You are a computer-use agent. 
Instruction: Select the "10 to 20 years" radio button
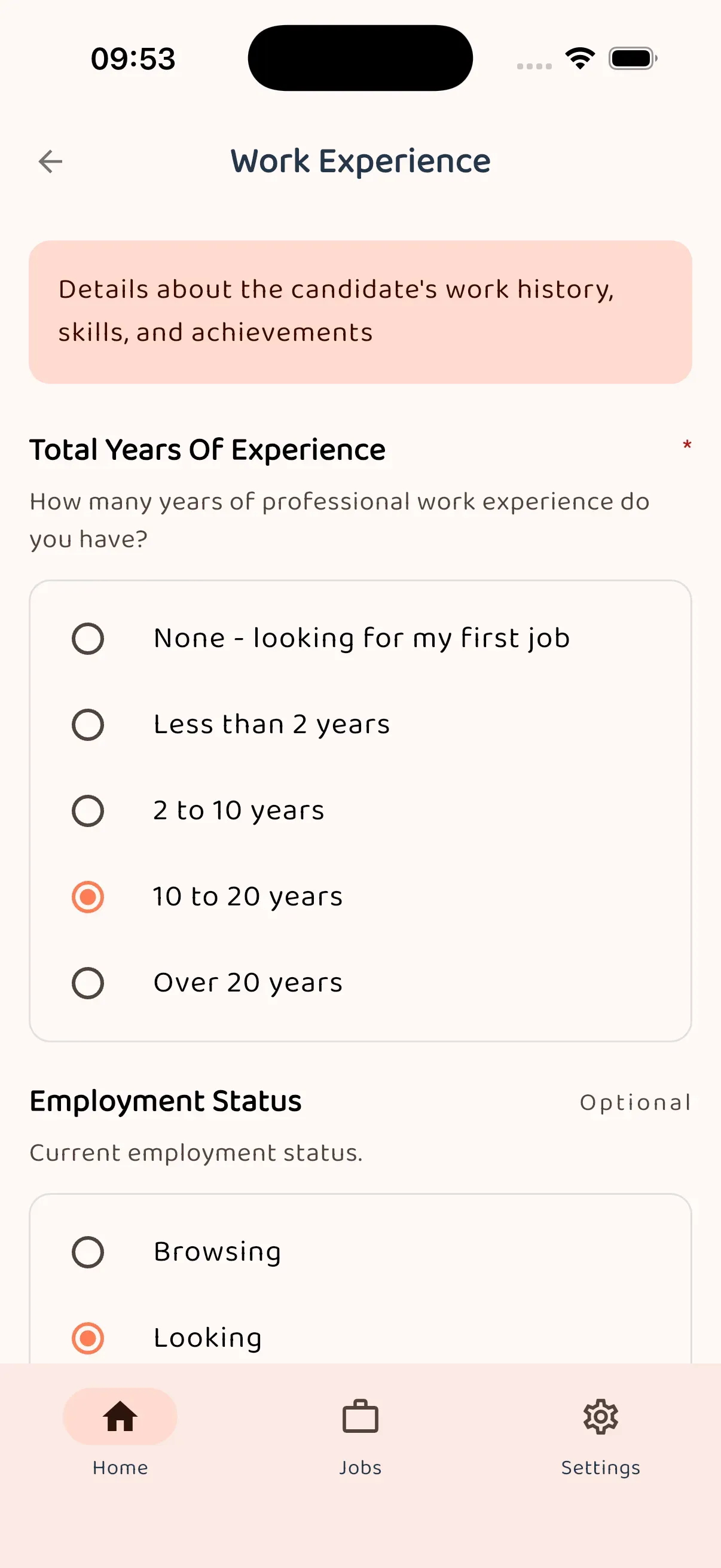pos(88,897)
